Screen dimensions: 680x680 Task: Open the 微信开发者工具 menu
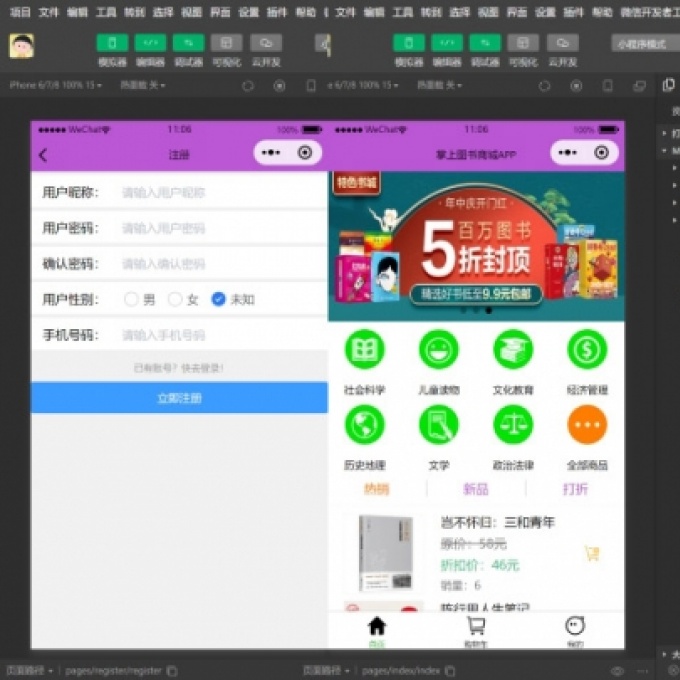[650, 12]
